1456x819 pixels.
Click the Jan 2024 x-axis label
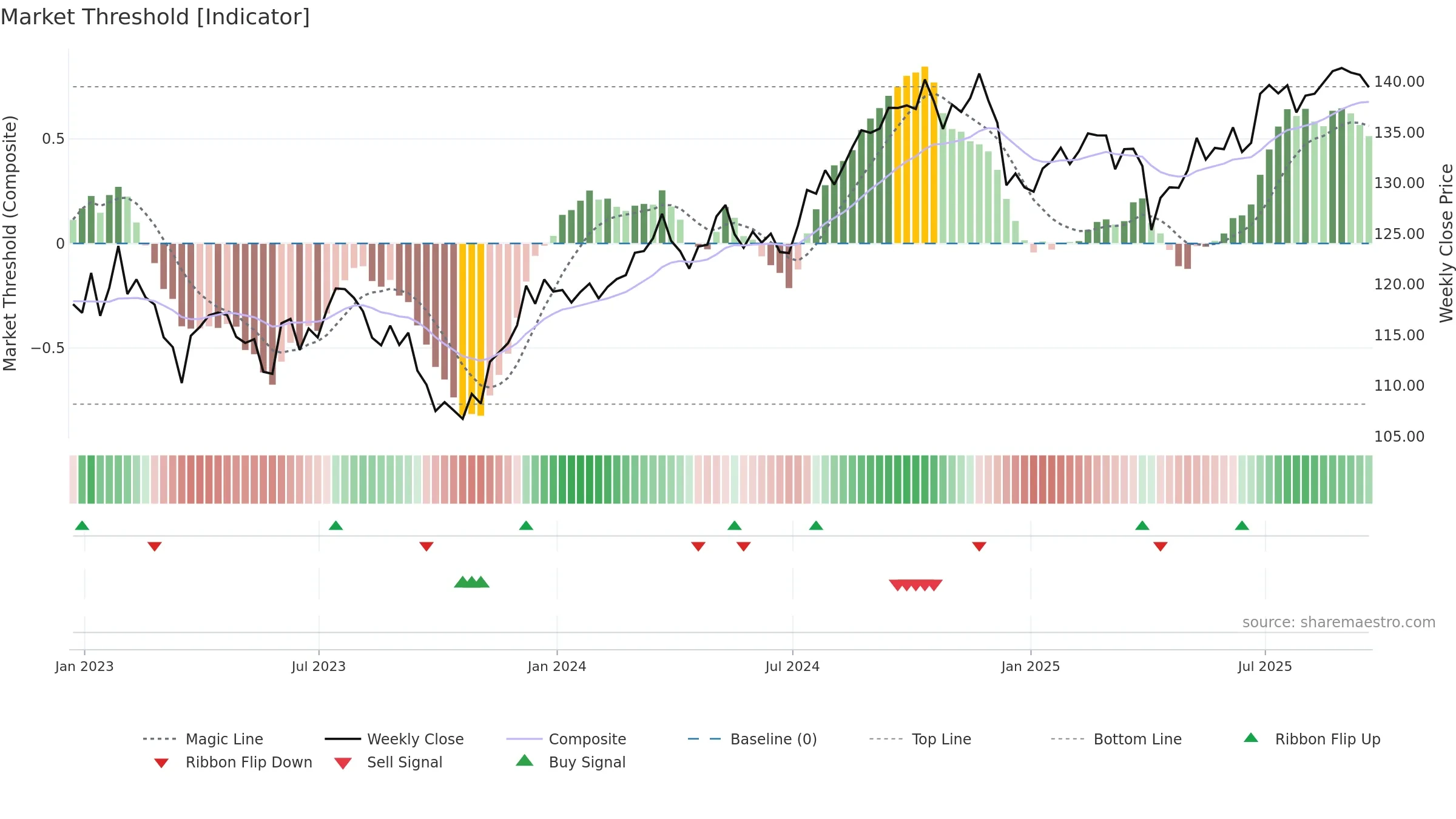tap(557, 666)
